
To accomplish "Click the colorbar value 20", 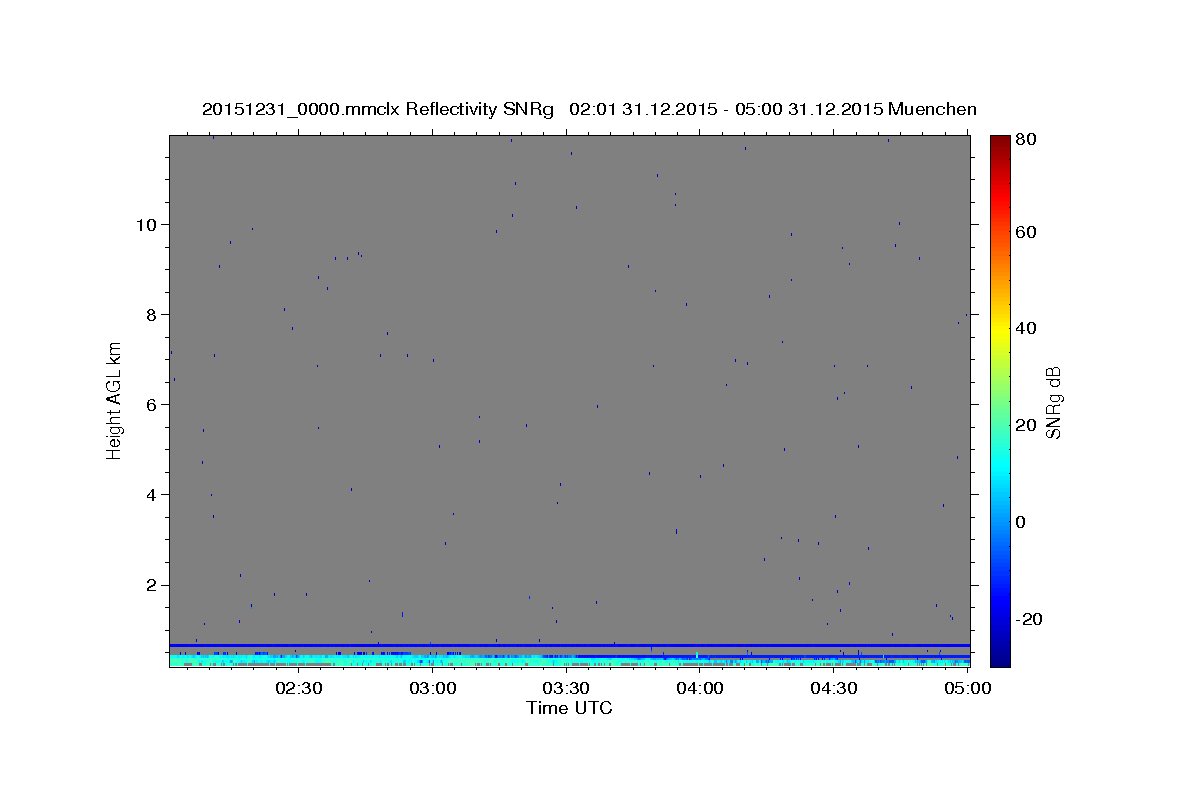I will pyautogui.click(x=1025, y=425).
